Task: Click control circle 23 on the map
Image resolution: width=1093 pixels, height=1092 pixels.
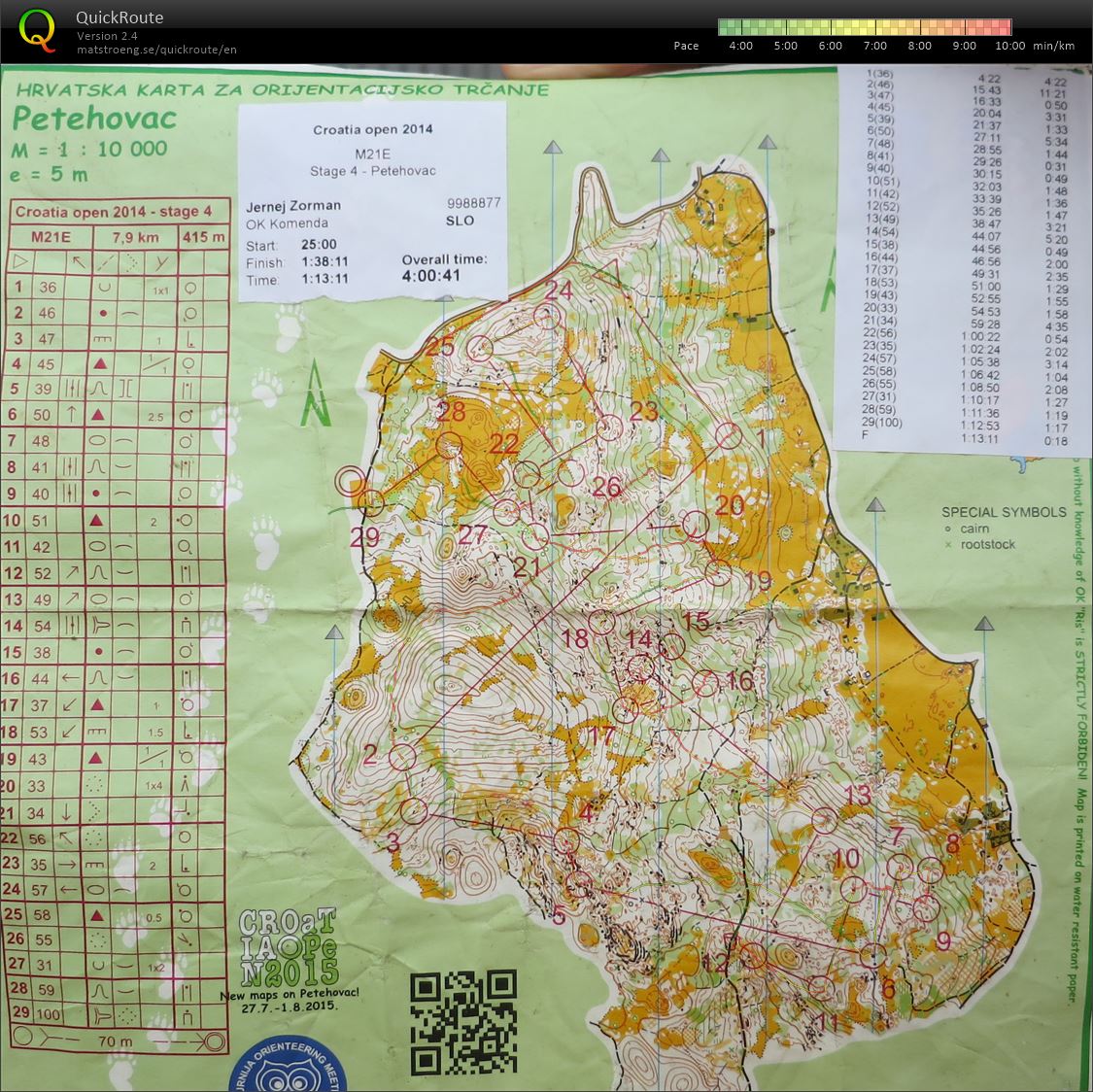Action: coord(609,427)
